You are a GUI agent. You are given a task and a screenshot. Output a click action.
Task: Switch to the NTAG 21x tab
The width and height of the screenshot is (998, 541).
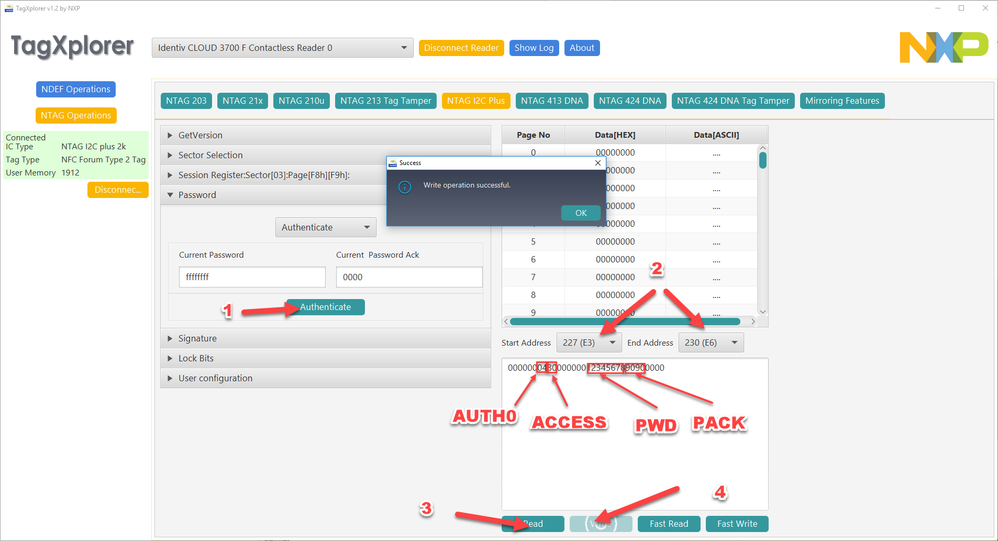click(x=242, y=101)
